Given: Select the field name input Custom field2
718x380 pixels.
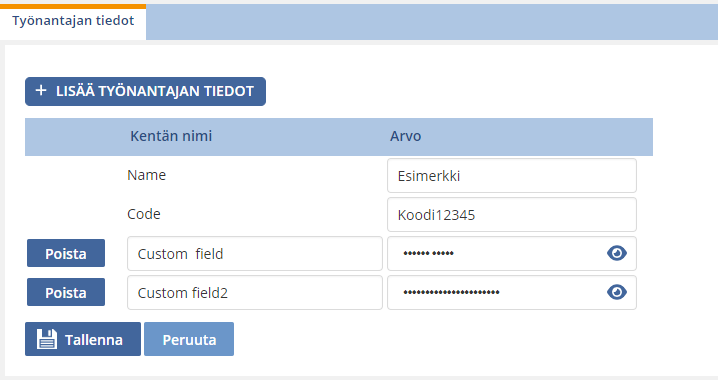Looking at the screenshot, I should pos(255,293).
